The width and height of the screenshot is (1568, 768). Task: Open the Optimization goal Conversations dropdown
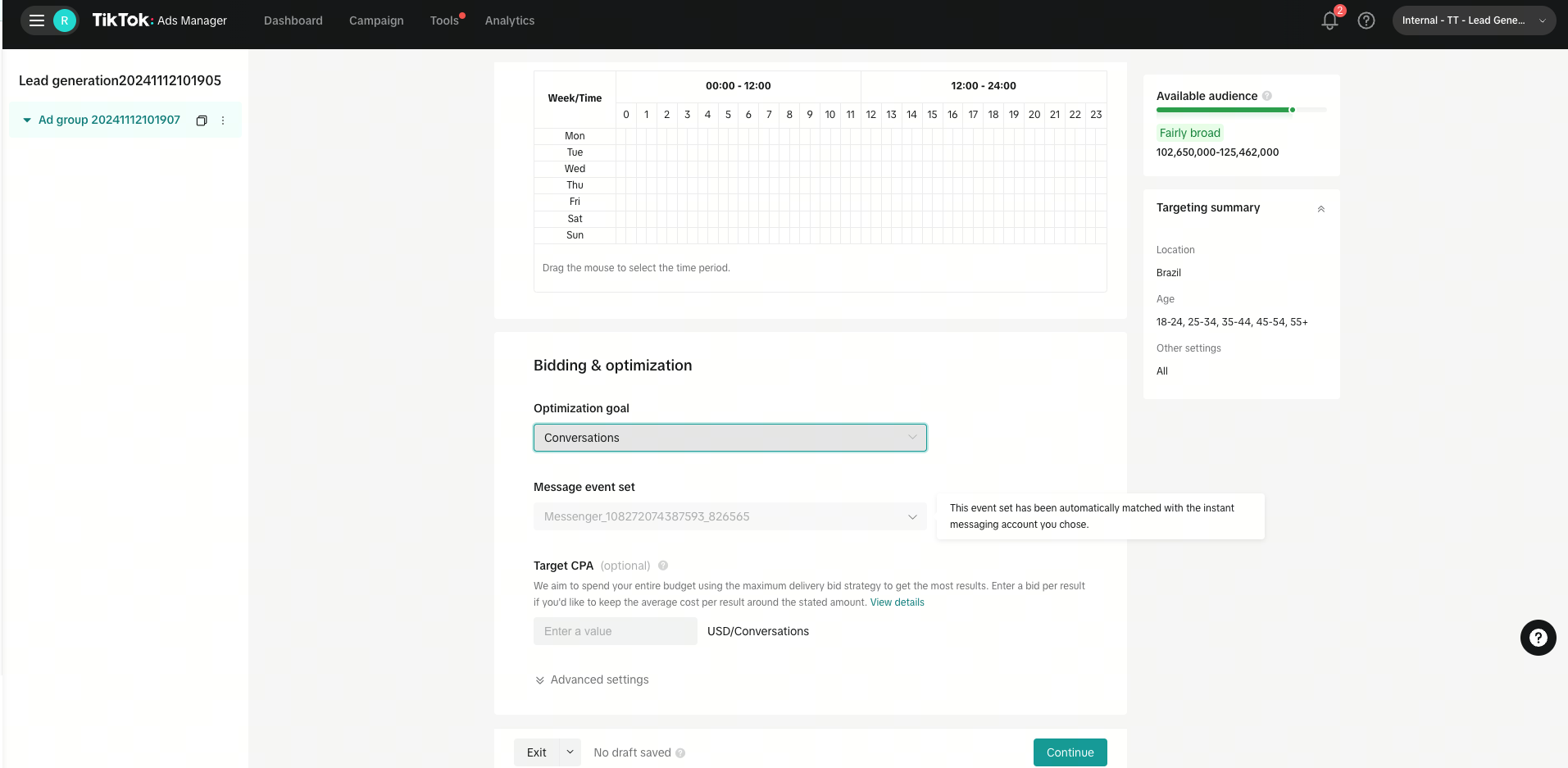click(x=730, y=438)
